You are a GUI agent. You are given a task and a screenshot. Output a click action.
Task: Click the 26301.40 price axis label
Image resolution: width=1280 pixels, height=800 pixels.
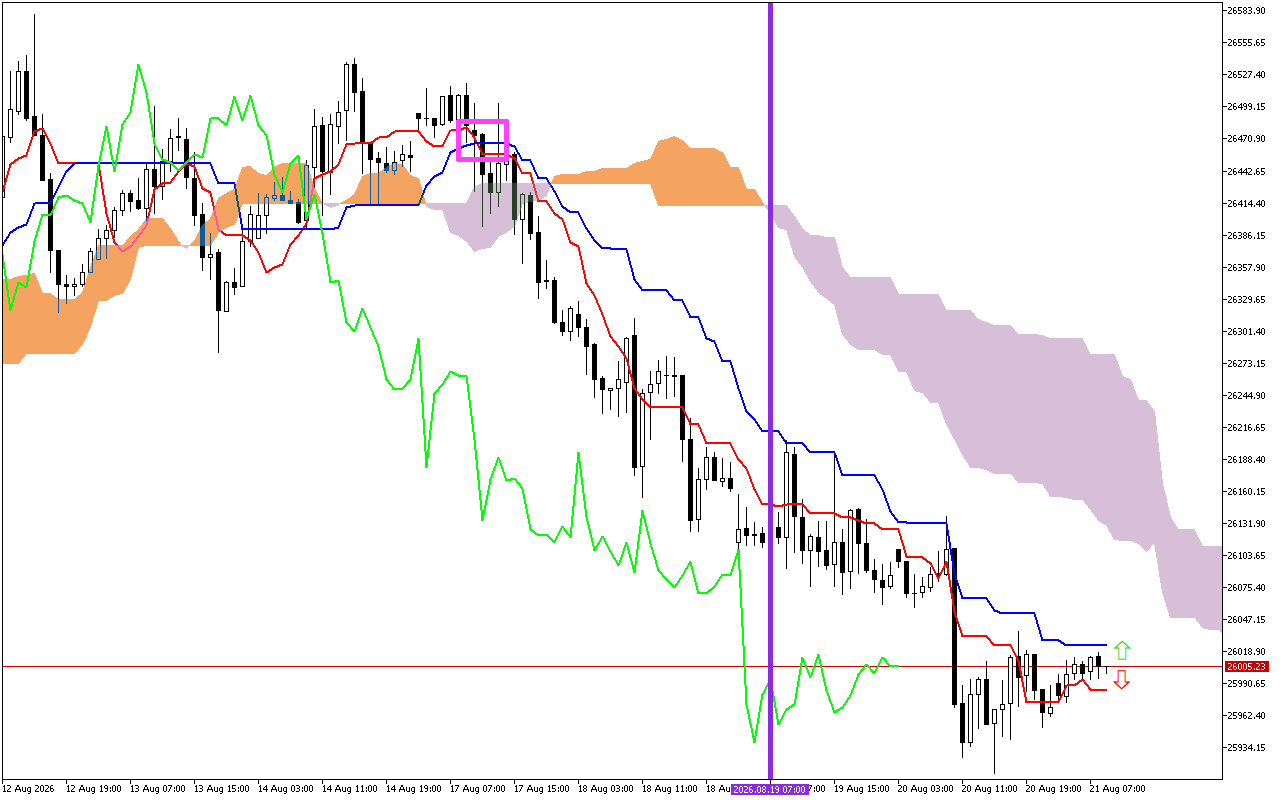pyautogui.click(x=1246, y=331)
